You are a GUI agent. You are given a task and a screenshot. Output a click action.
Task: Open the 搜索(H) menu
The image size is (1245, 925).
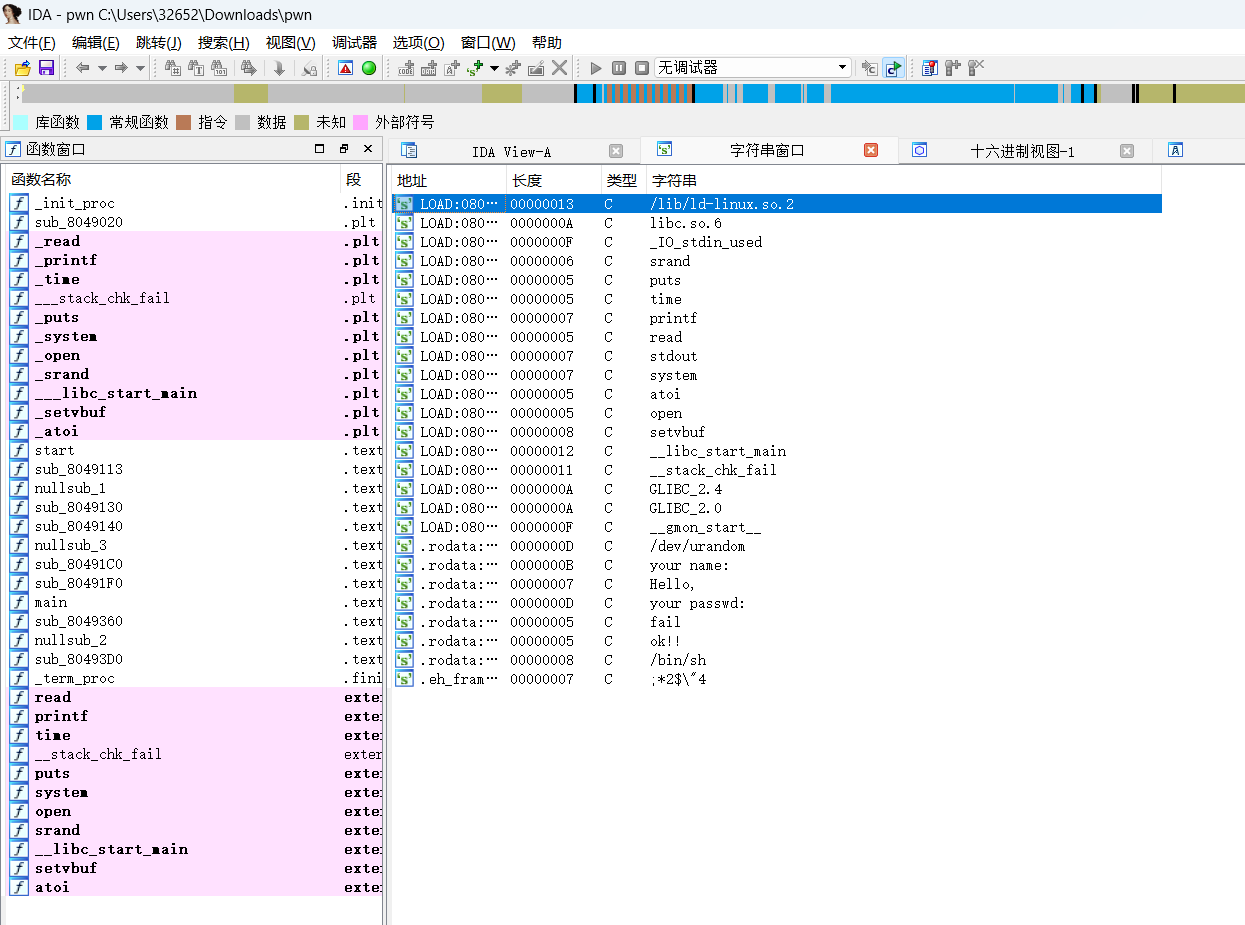pyautogui.click(x=223, y=42)
